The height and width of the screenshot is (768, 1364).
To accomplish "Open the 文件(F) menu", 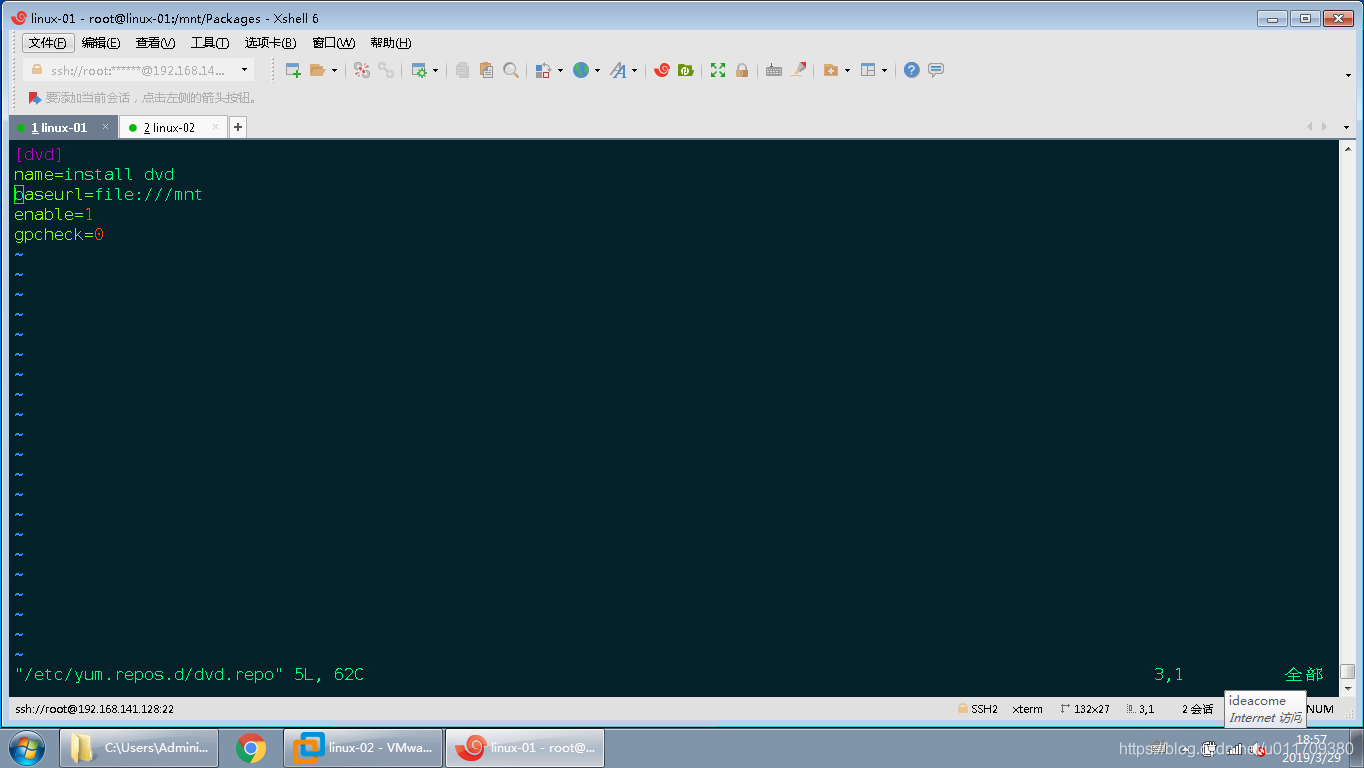I will pos(47,43).
